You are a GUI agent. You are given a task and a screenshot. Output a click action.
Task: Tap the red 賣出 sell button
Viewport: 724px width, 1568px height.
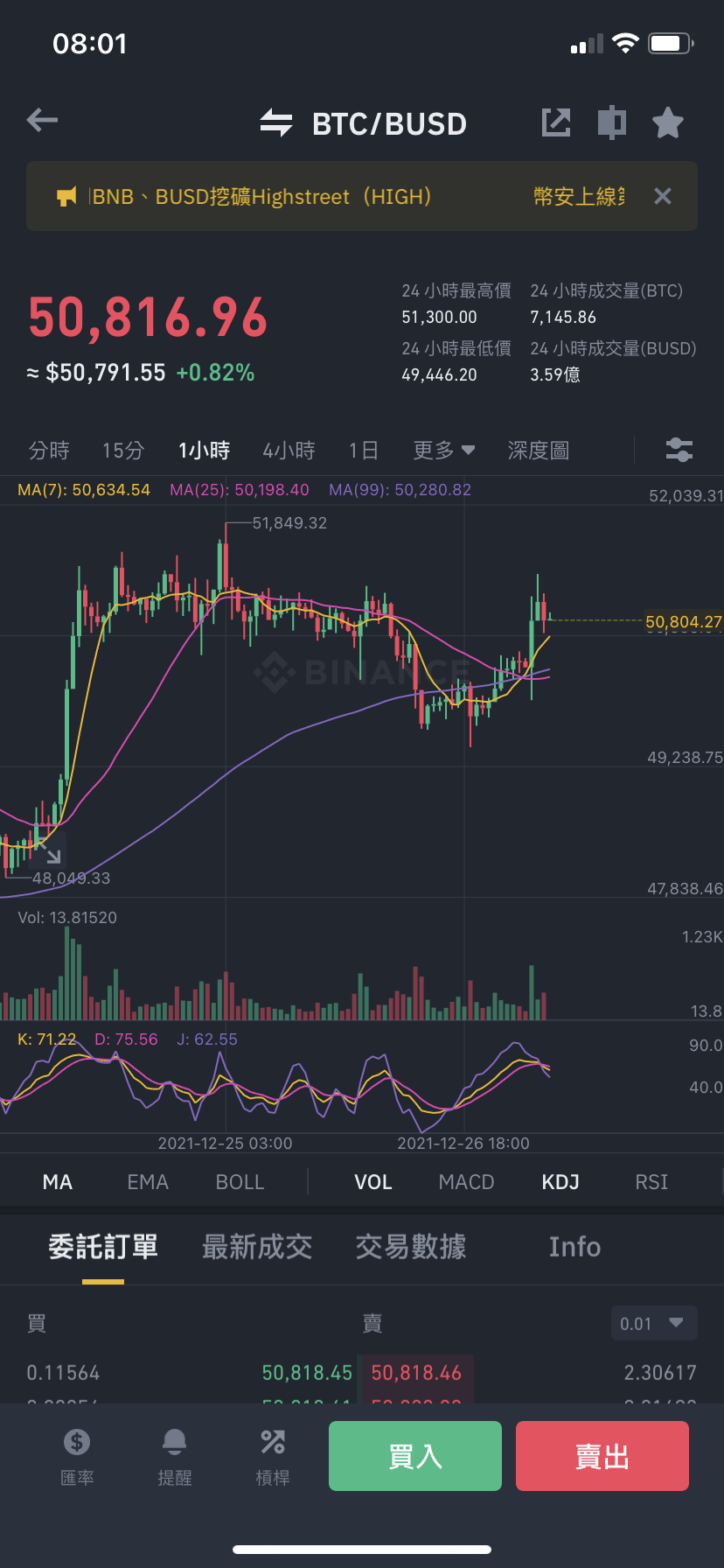(602, 1456)
